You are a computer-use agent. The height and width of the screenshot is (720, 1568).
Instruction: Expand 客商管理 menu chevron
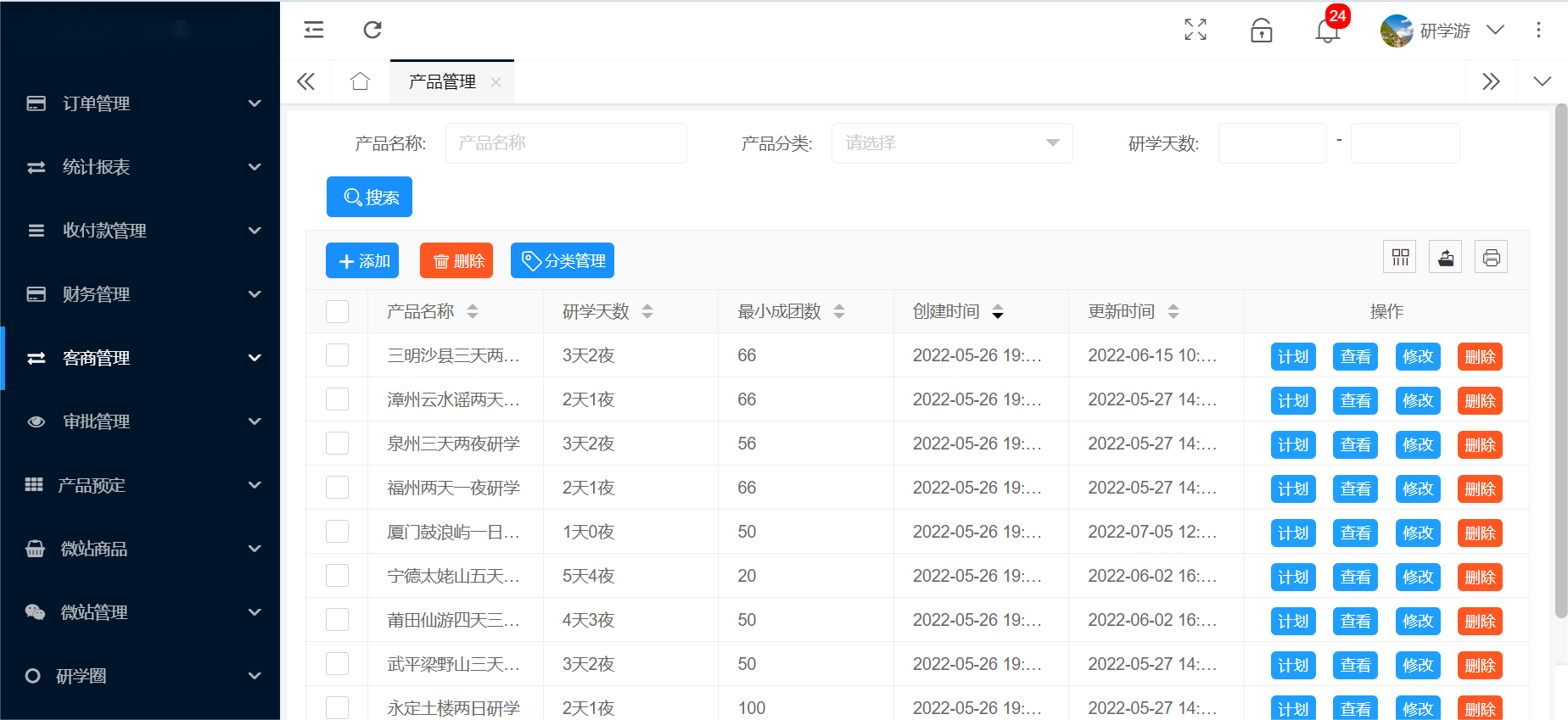click(255, 358)
